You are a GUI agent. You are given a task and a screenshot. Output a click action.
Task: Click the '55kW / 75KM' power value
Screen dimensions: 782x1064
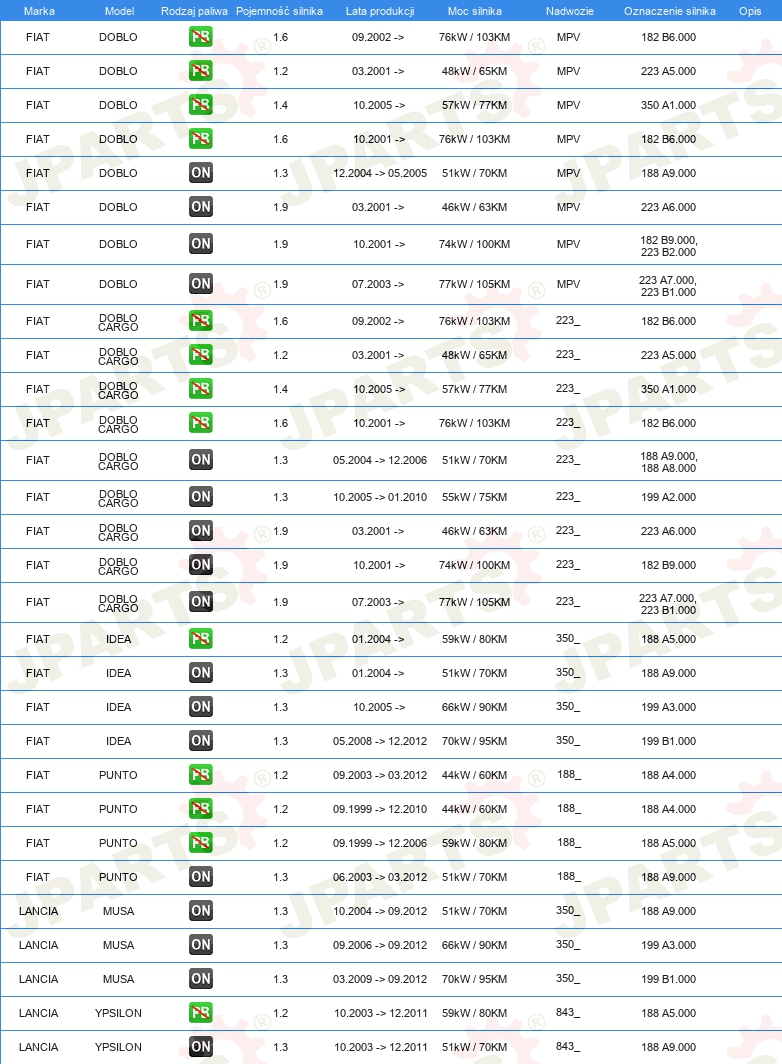tap(474, 497)
